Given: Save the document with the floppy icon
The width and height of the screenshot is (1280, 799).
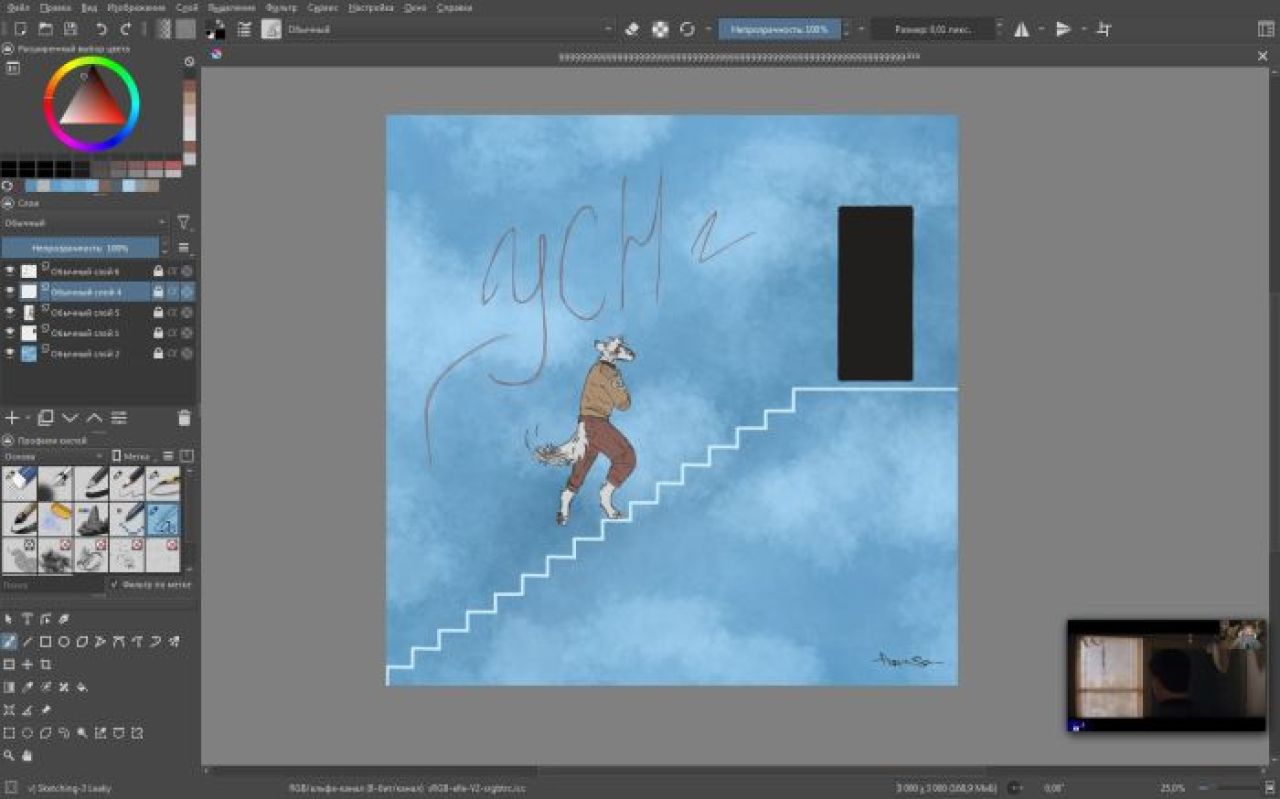Looking at the screenshot, I should tap(70, 29).
